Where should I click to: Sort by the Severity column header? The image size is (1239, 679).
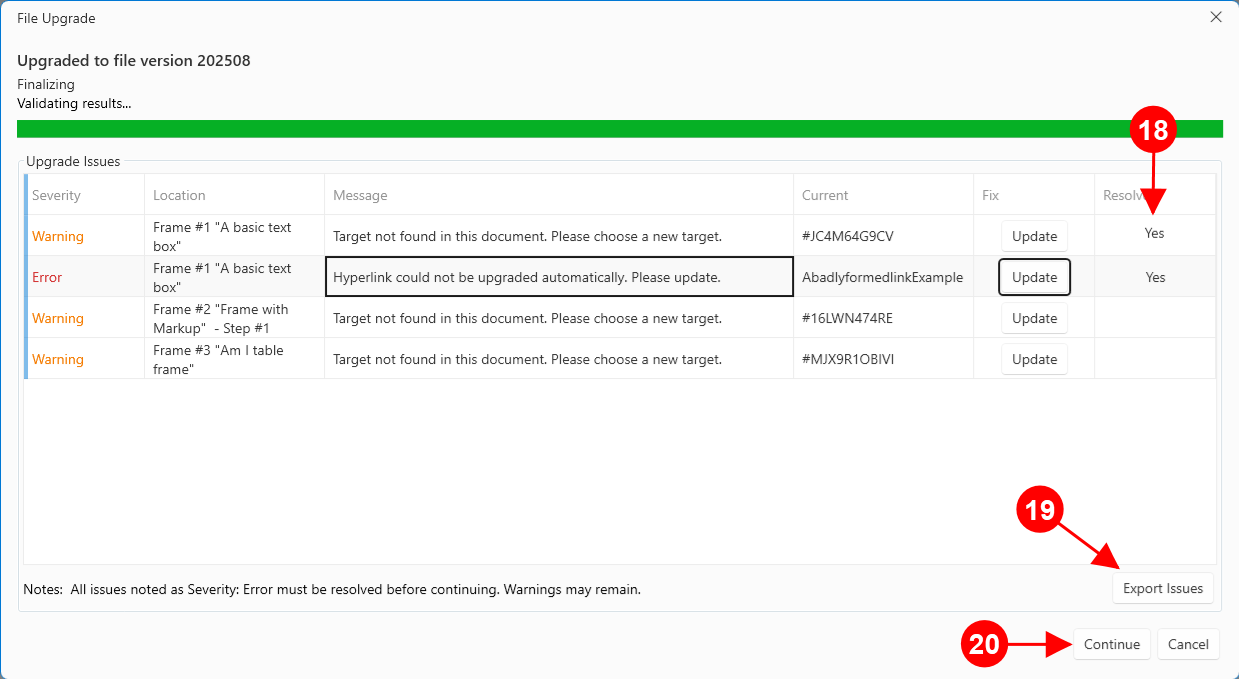coord(57,195)
